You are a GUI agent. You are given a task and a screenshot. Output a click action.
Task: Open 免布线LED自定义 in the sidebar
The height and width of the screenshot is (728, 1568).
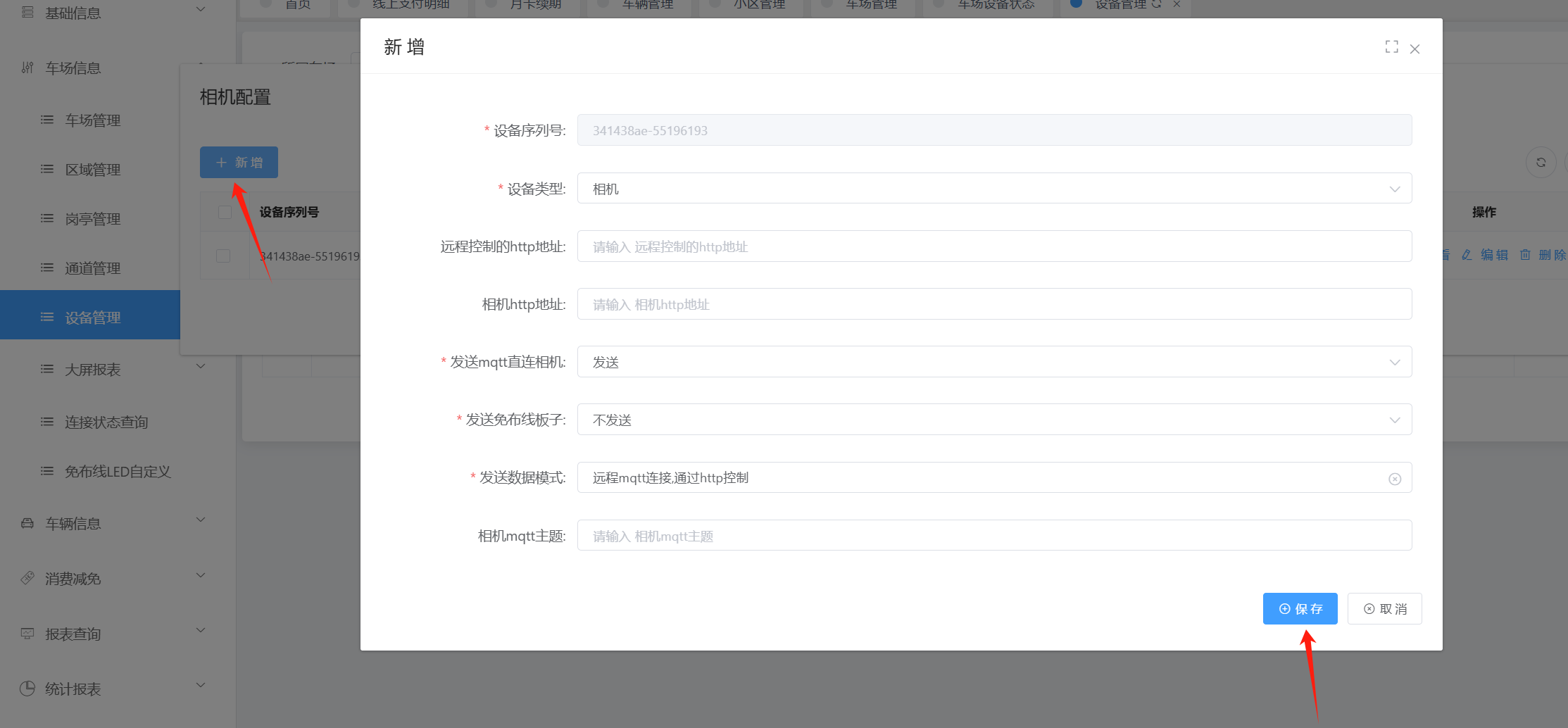118,471
